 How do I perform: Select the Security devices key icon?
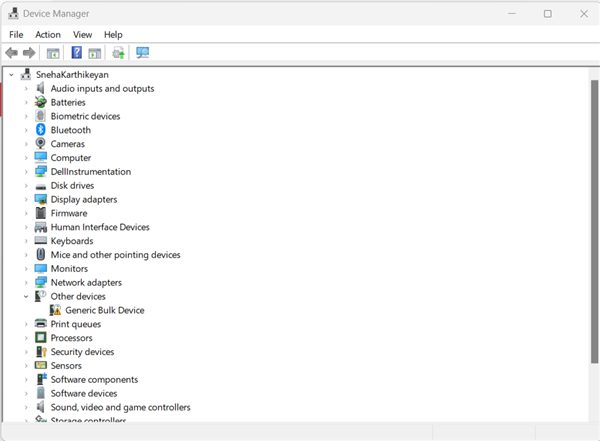pos(41,351)
